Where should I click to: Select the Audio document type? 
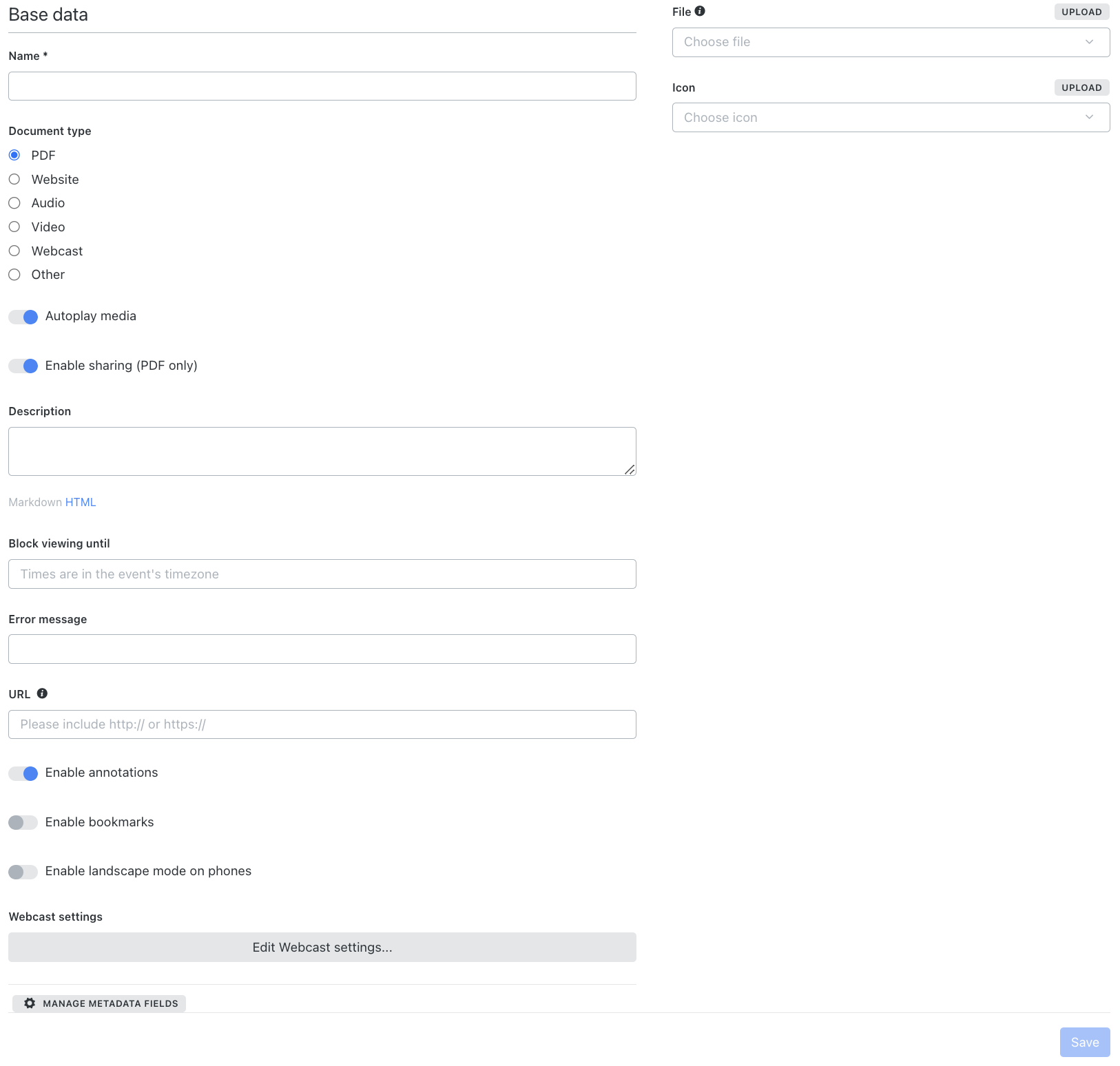pos(14,203)
